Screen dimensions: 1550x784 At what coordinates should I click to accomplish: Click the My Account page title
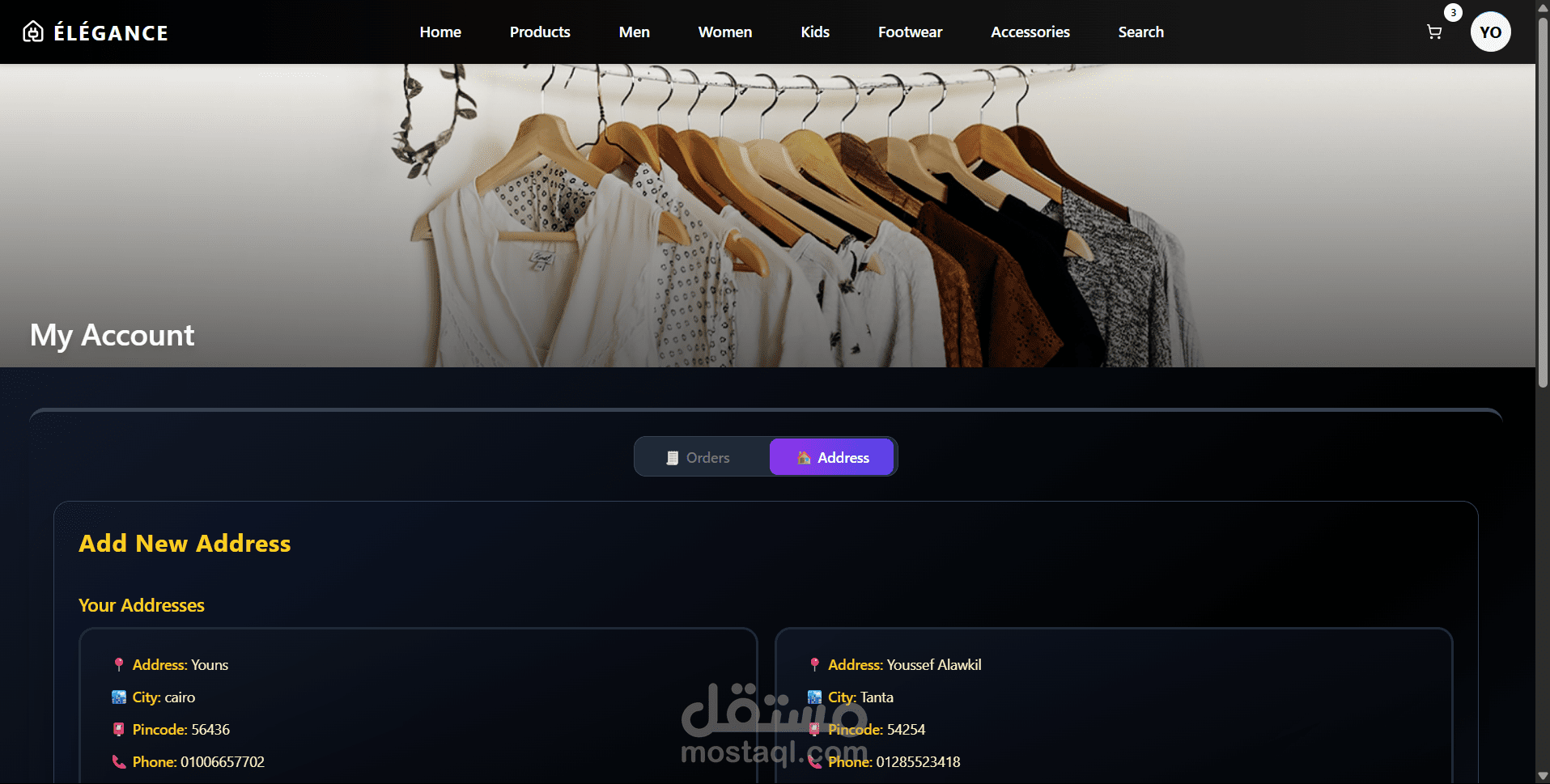click(112, 335)
